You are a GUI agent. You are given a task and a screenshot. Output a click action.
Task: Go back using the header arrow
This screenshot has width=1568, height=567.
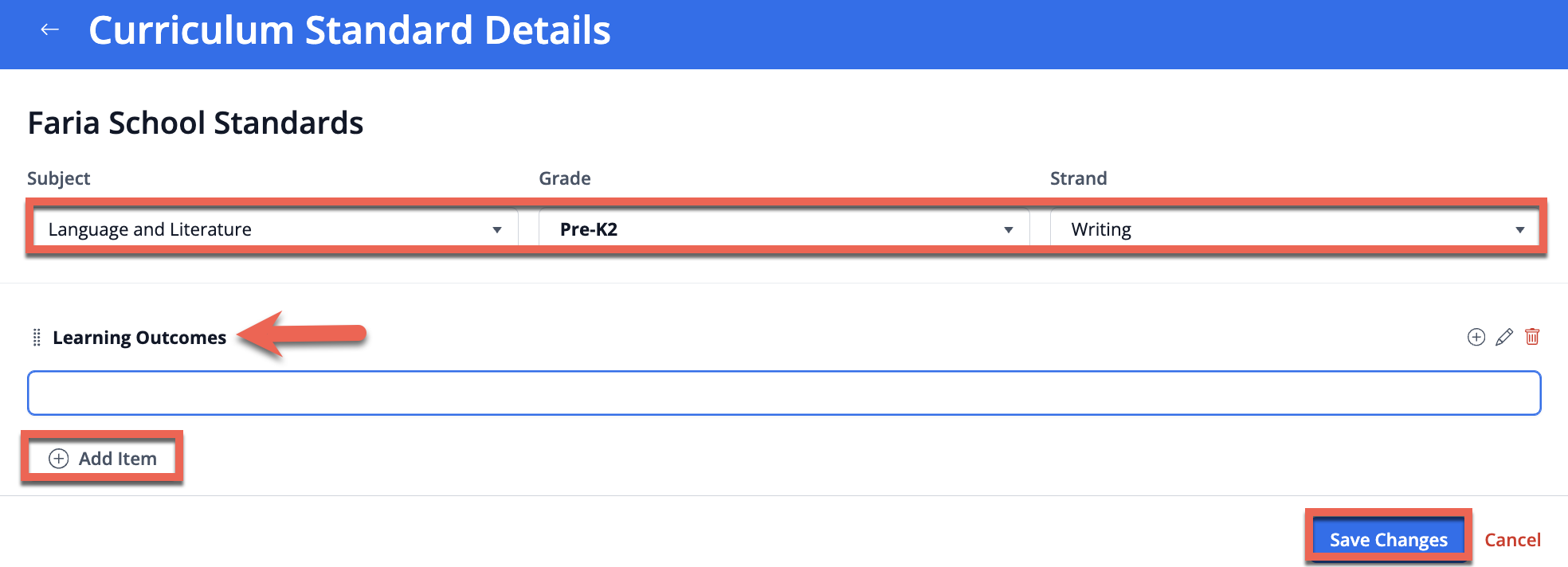point(49,30)
